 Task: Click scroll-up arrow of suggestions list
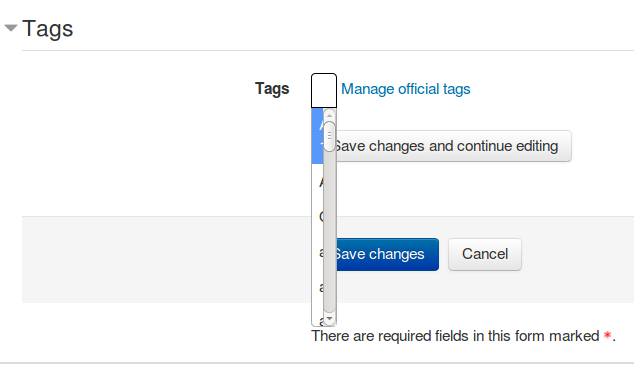330,115
